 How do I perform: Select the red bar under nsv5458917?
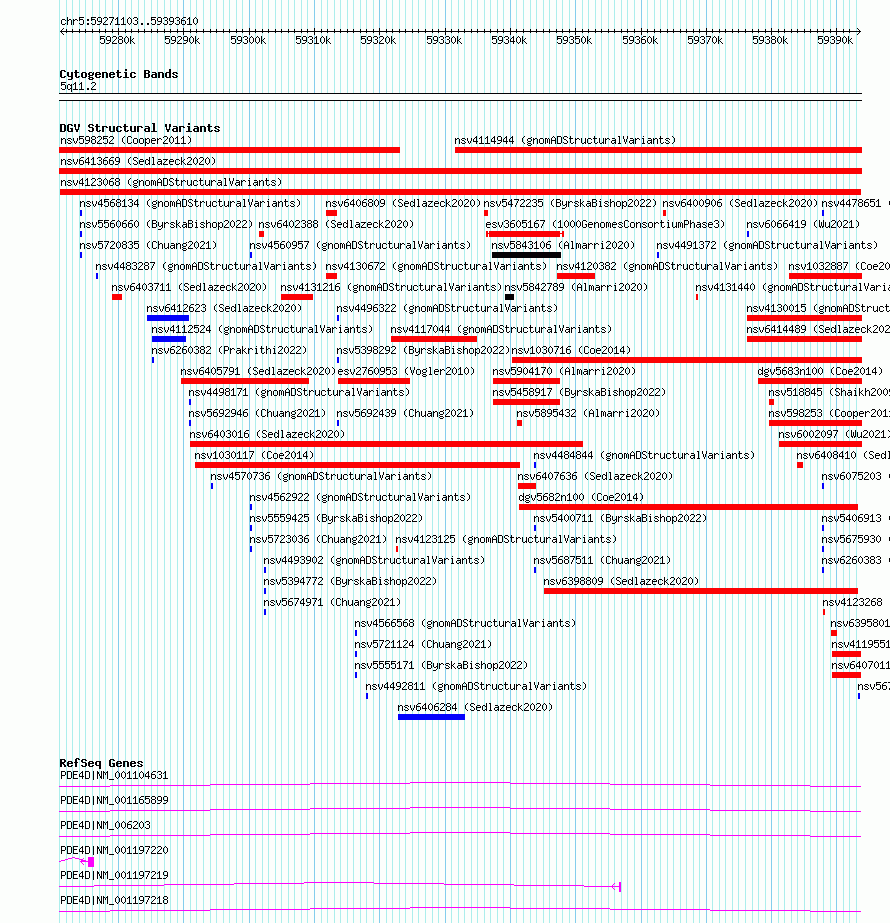coord(526,402)
